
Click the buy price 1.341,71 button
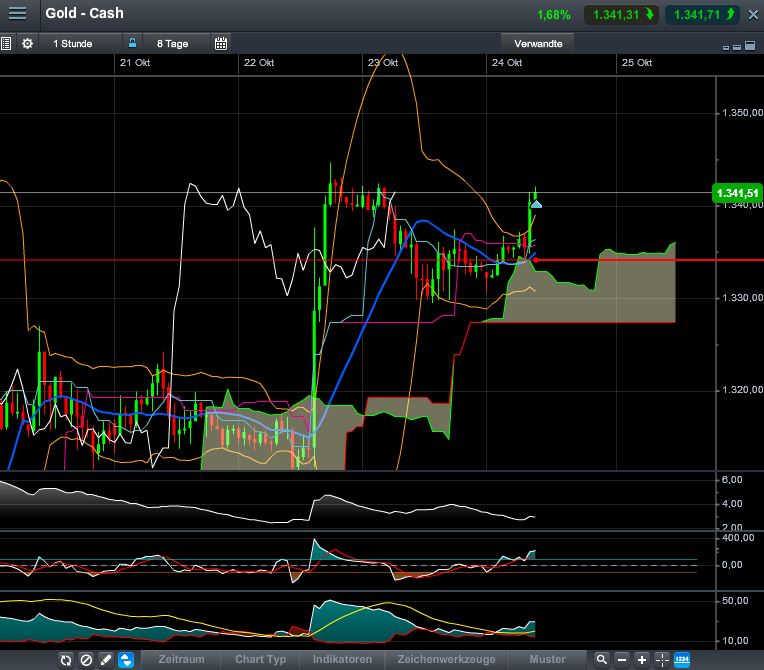pyautogui.click(x=703, y=15)
